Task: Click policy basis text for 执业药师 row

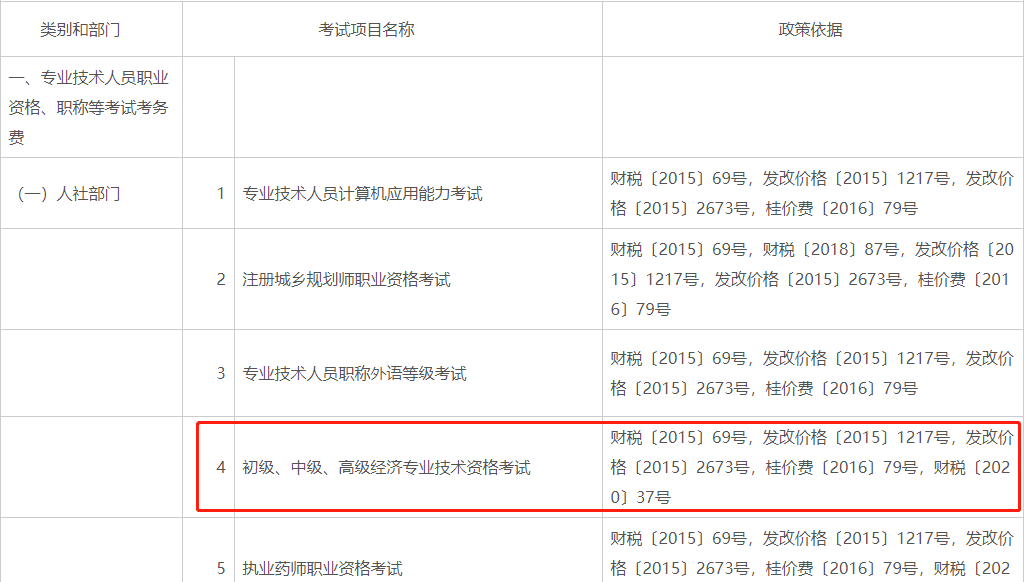Action: tap(811, 555)
